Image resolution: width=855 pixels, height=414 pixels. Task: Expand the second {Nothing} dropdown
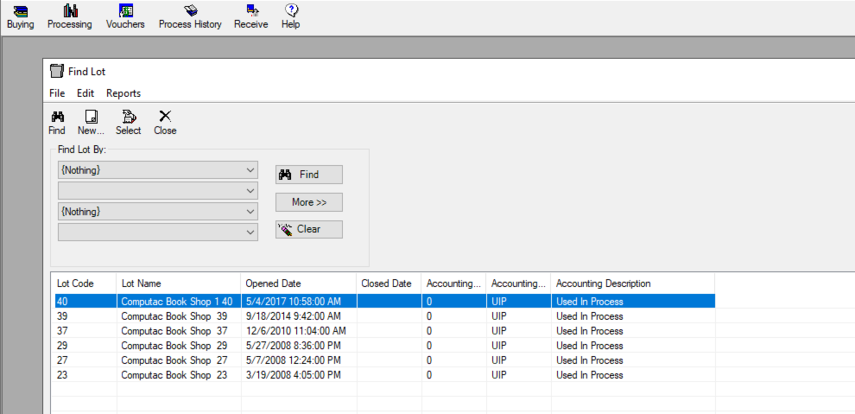251,211
